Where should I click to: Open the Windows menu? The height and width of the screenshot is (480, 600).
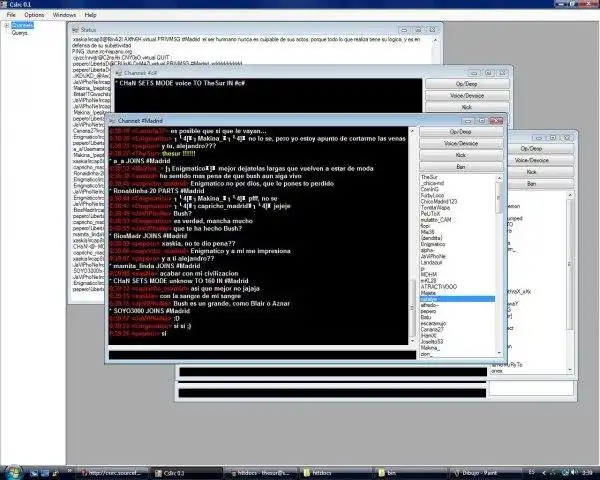pos(64,15)
